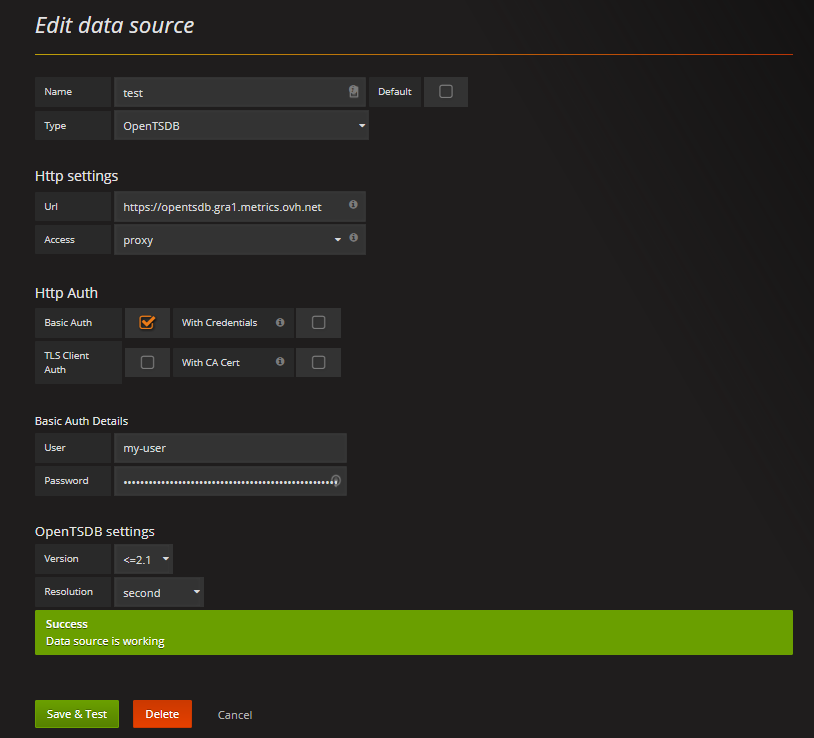Screen dimensions: 814x738
Task: Enable the With Credentials checkbox
Action: pyautogui.click(x=318, y=323)
